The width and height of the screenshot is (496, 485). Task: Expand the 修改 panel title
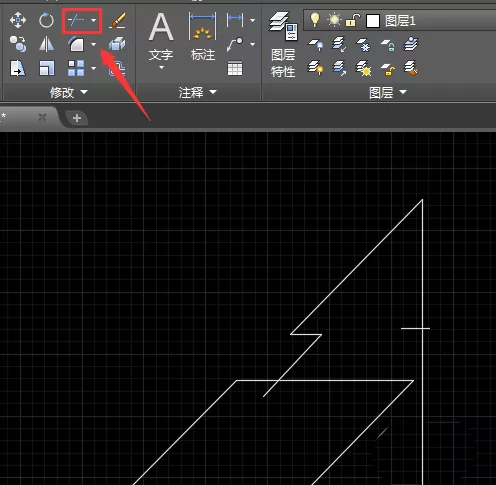click(x=68, y=92)
